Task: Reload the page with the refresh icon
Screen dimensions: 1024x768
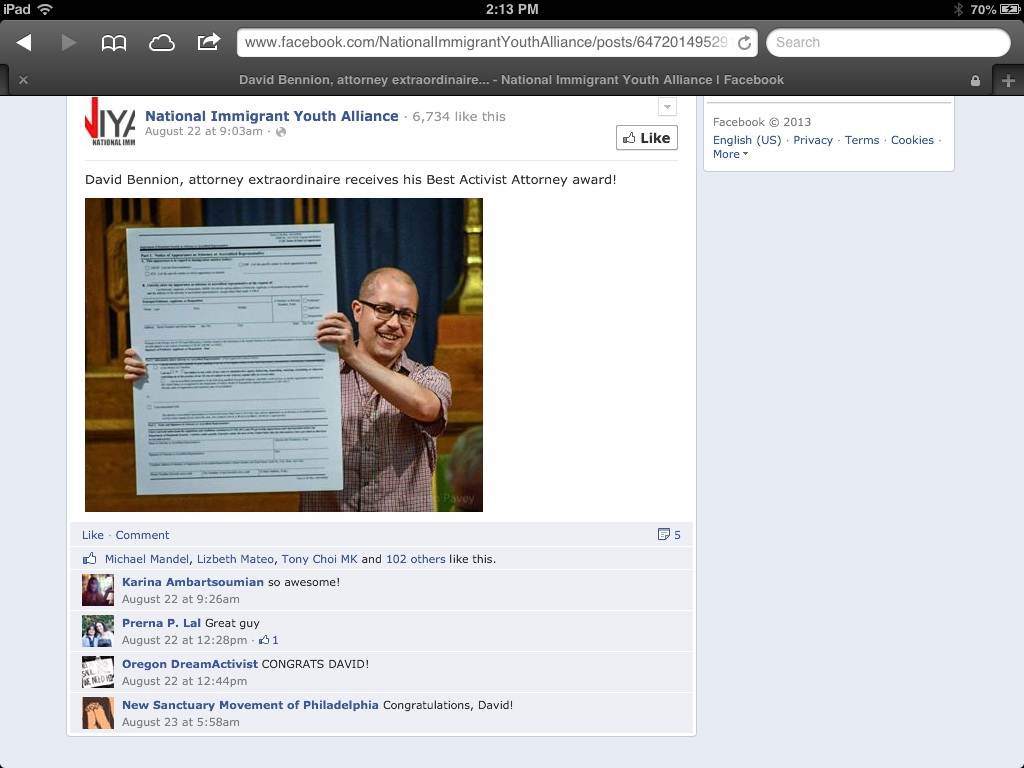Action: (744, 43)
